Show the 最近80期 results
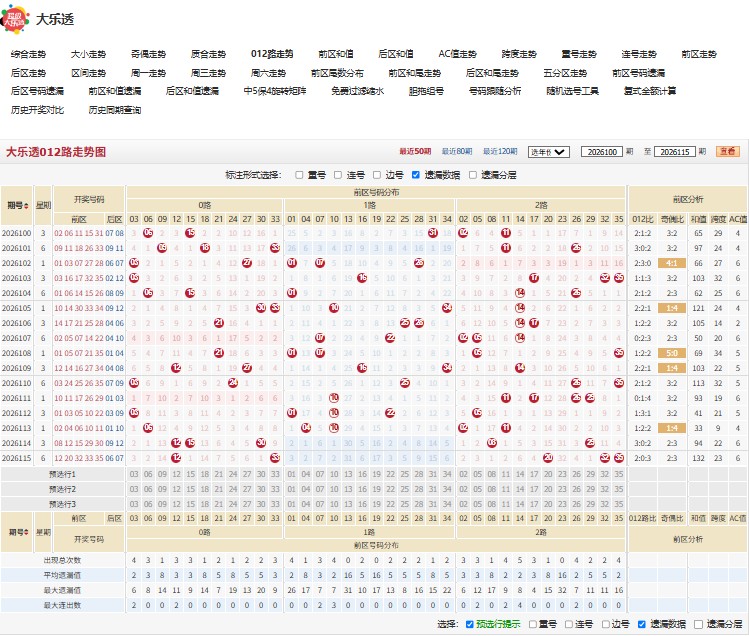This screenshot has width=749, height=636. (457, 151)
